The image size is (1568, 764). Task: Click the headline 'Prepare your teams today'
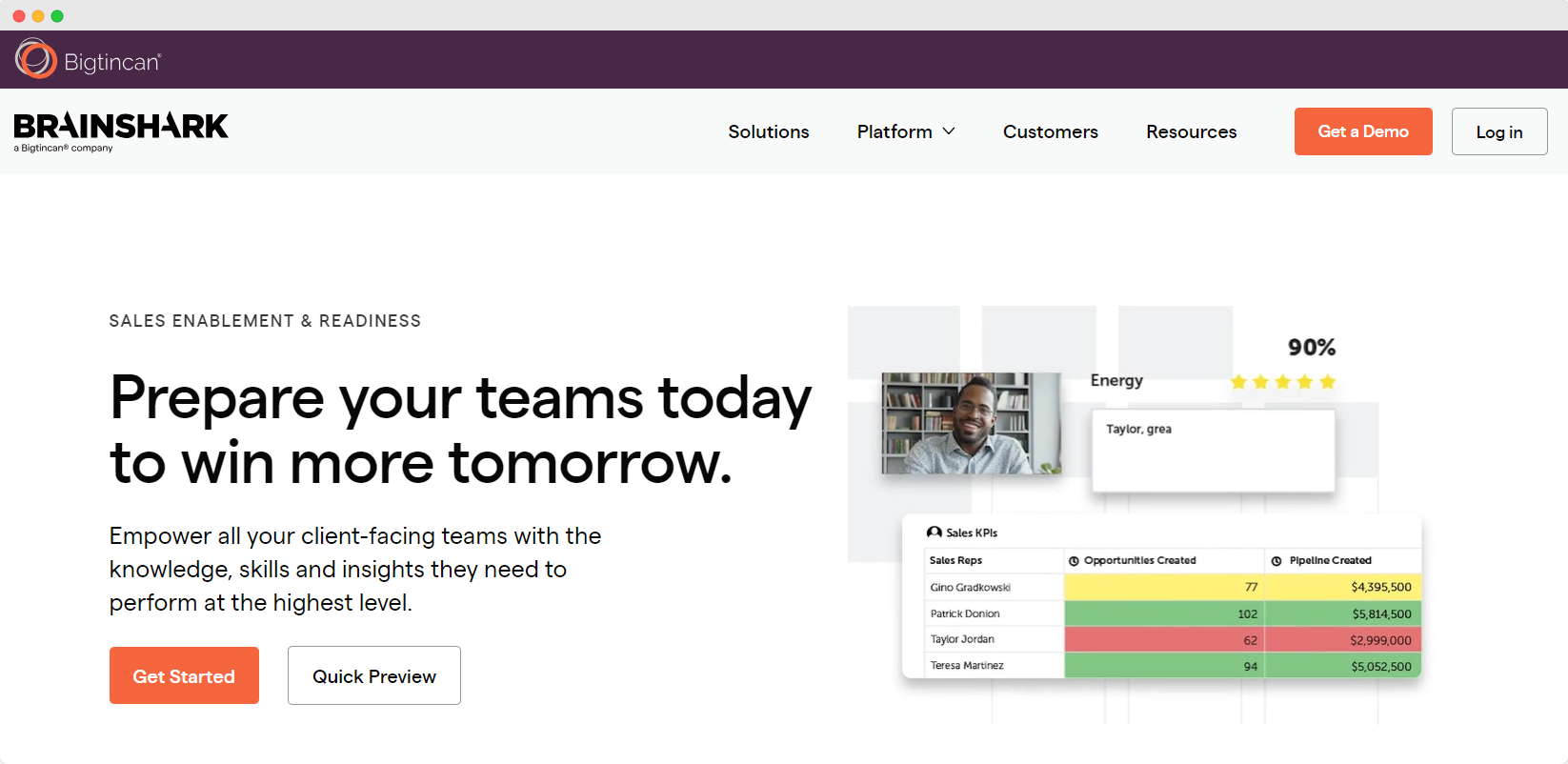click(461, 397)
